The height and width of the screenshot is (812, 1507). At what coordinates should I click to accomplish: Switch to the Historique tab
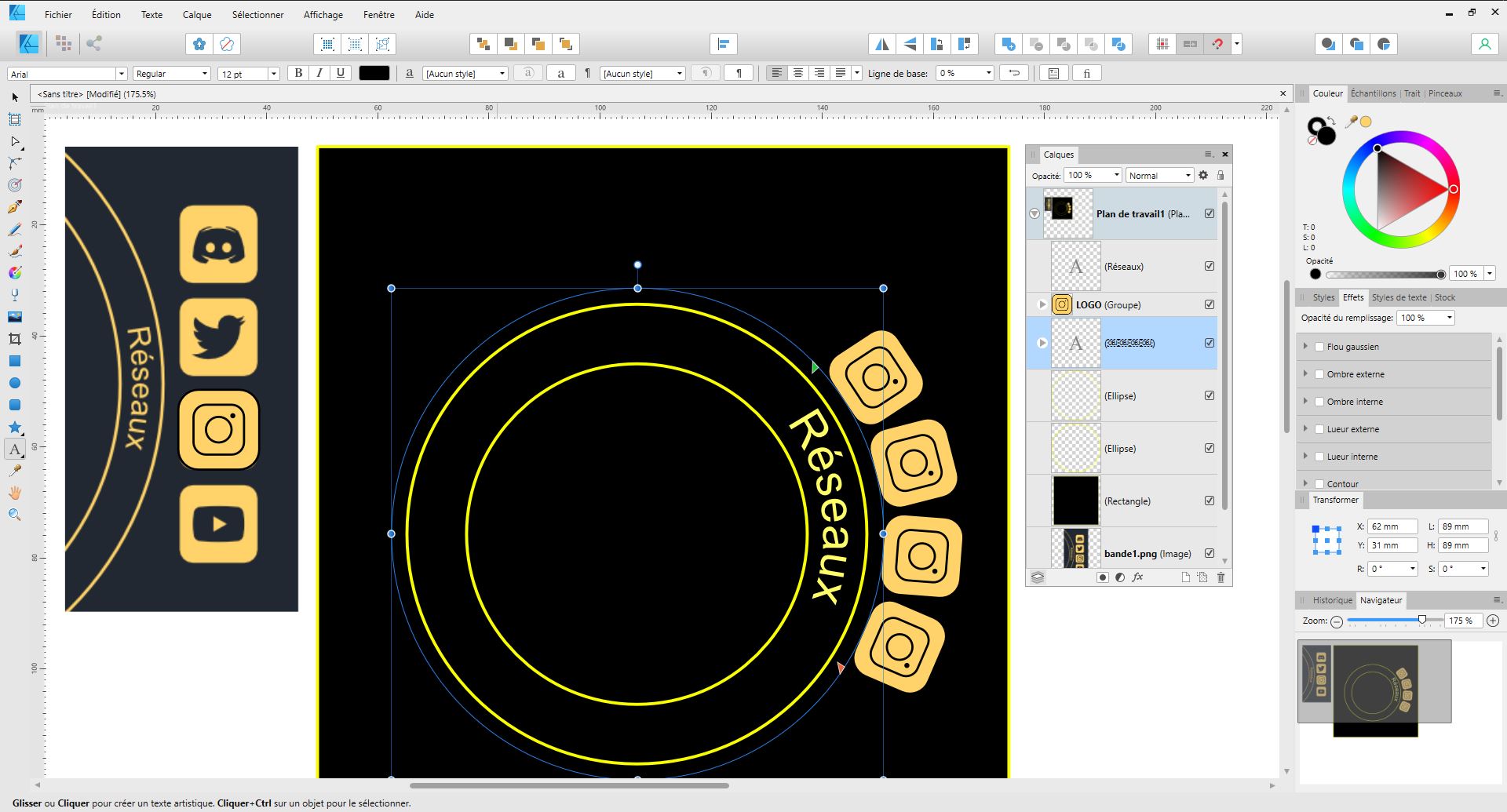(1333, 600)
